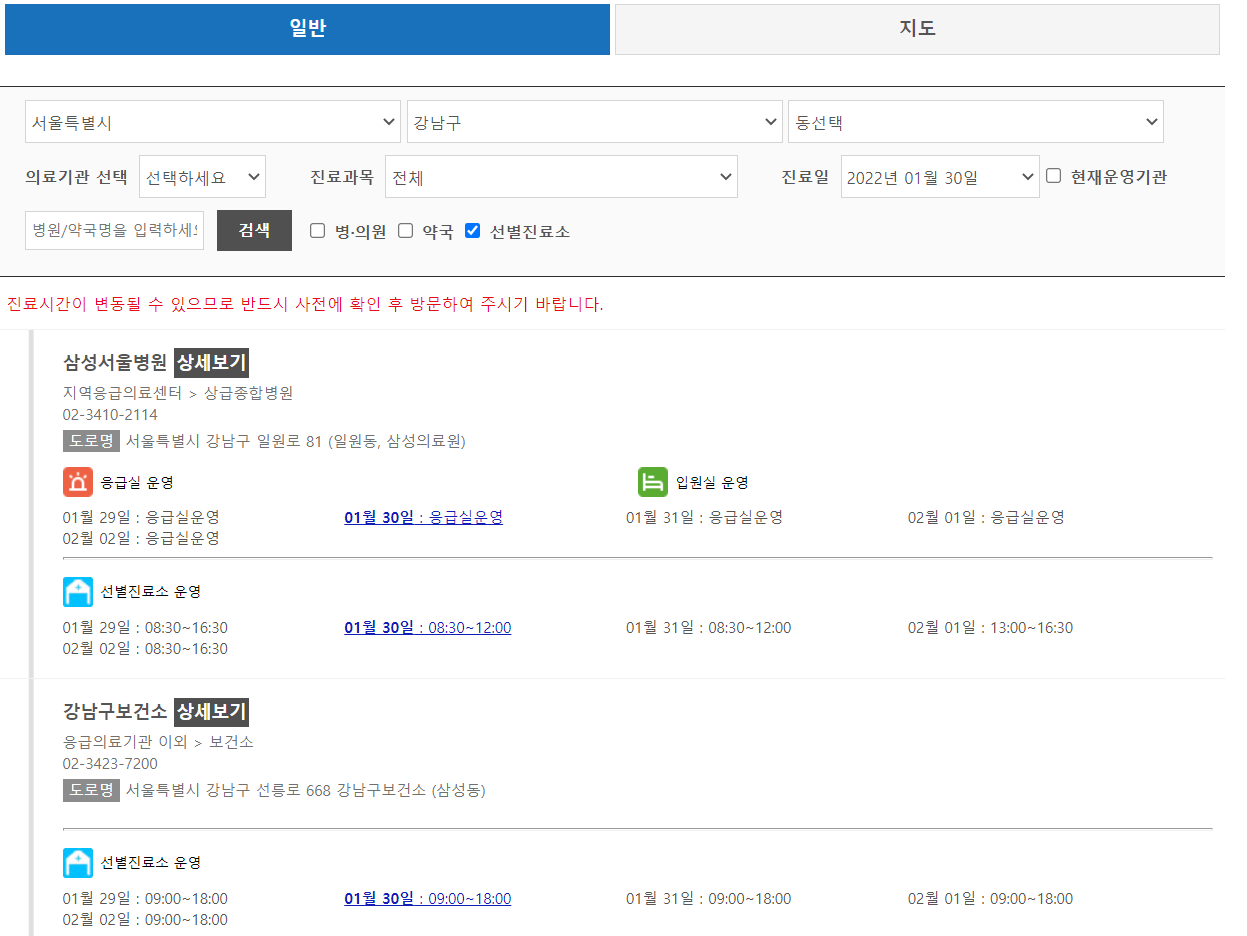Viewport: 1247px width, 936px height.
Task: Click the 01월 30일 09:00~18:00 link
Action: click(427, 899)
